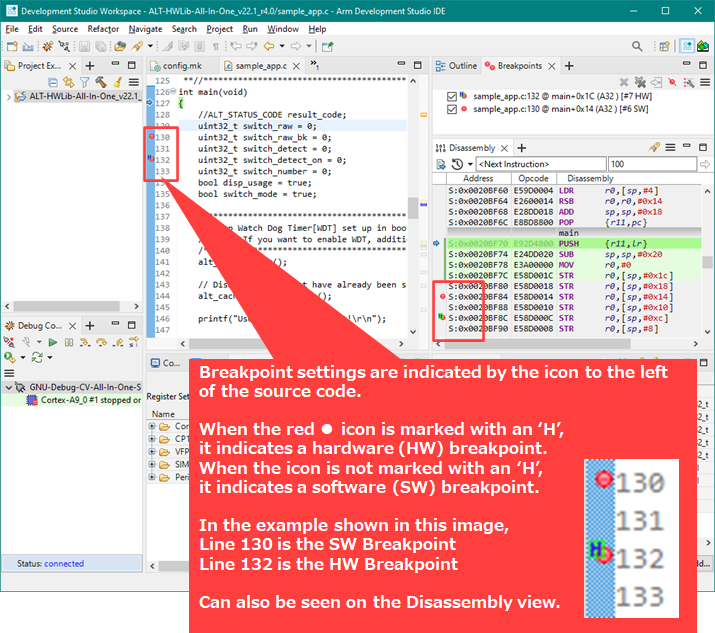Screen dimensions: 715x633
Task: Click the green Continue (resume) debug button
Action: pyautogui.click(x=54, y=342)
